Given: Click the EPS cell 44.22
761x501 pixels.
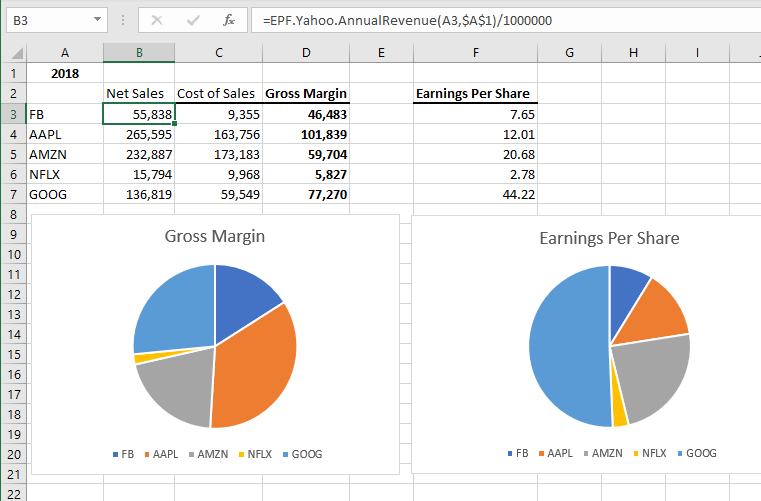Looking at the screenshot, I should coord(476,194).
